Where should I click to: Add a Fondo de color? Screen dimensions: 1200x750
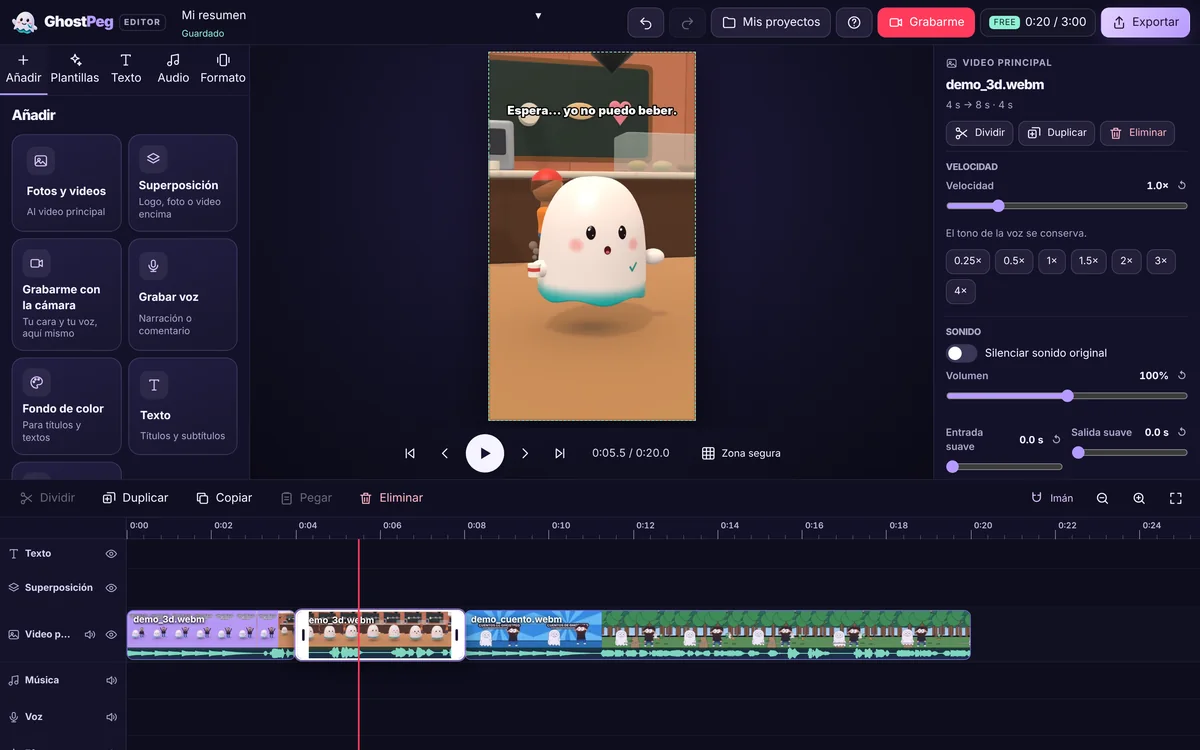(66, 406)
